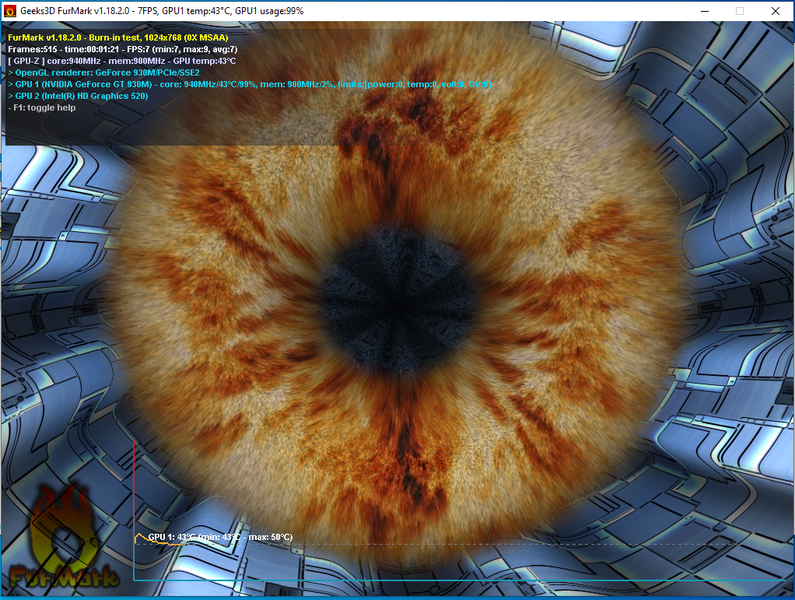Click the dashed max temperature line on graph
The width and height of the screenshot is (795, 600).
coord(459,544)
